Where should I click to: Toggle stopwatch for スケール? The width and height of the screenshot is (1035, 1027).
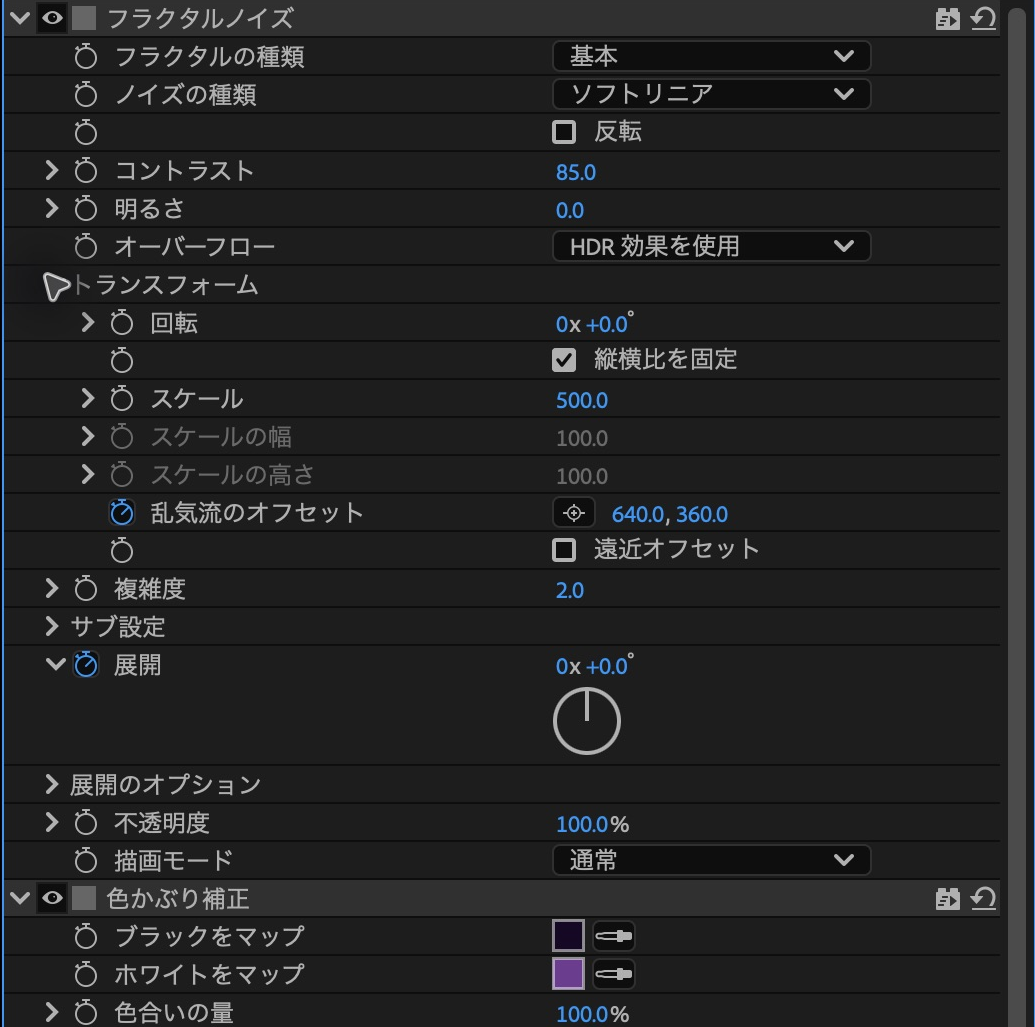click(121, 399)
